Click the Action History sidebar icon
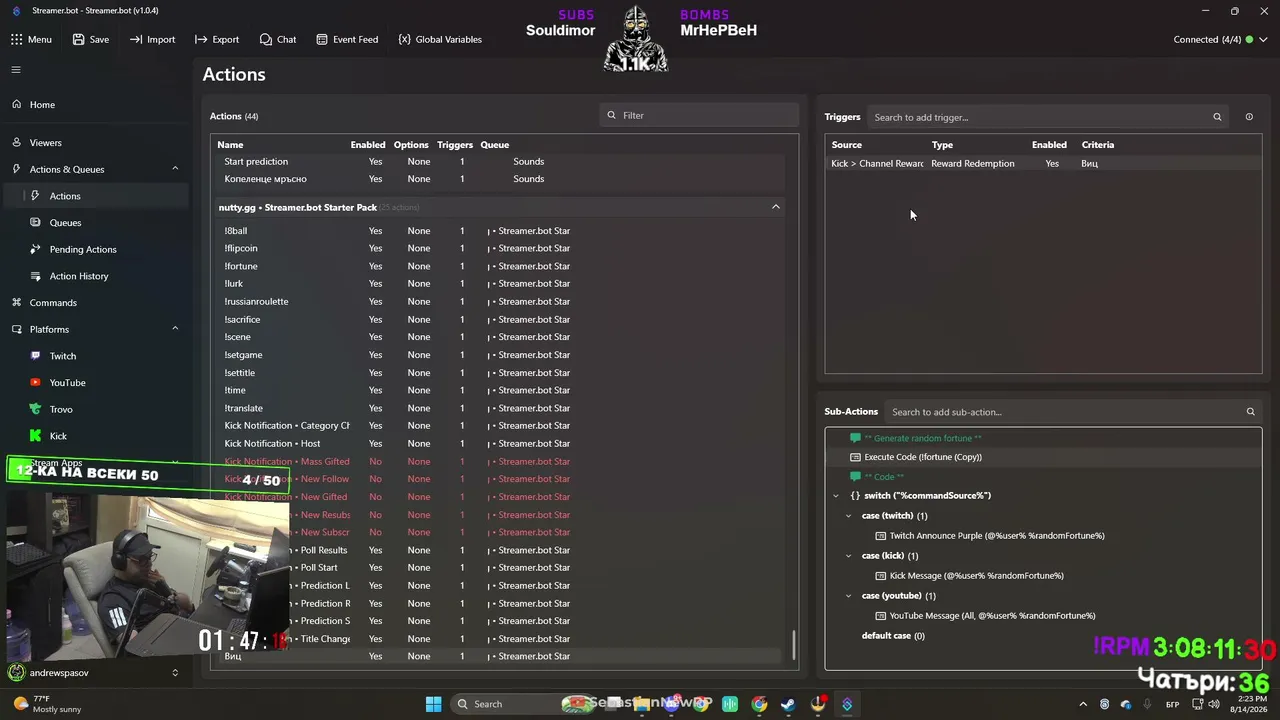 [36, 276]
